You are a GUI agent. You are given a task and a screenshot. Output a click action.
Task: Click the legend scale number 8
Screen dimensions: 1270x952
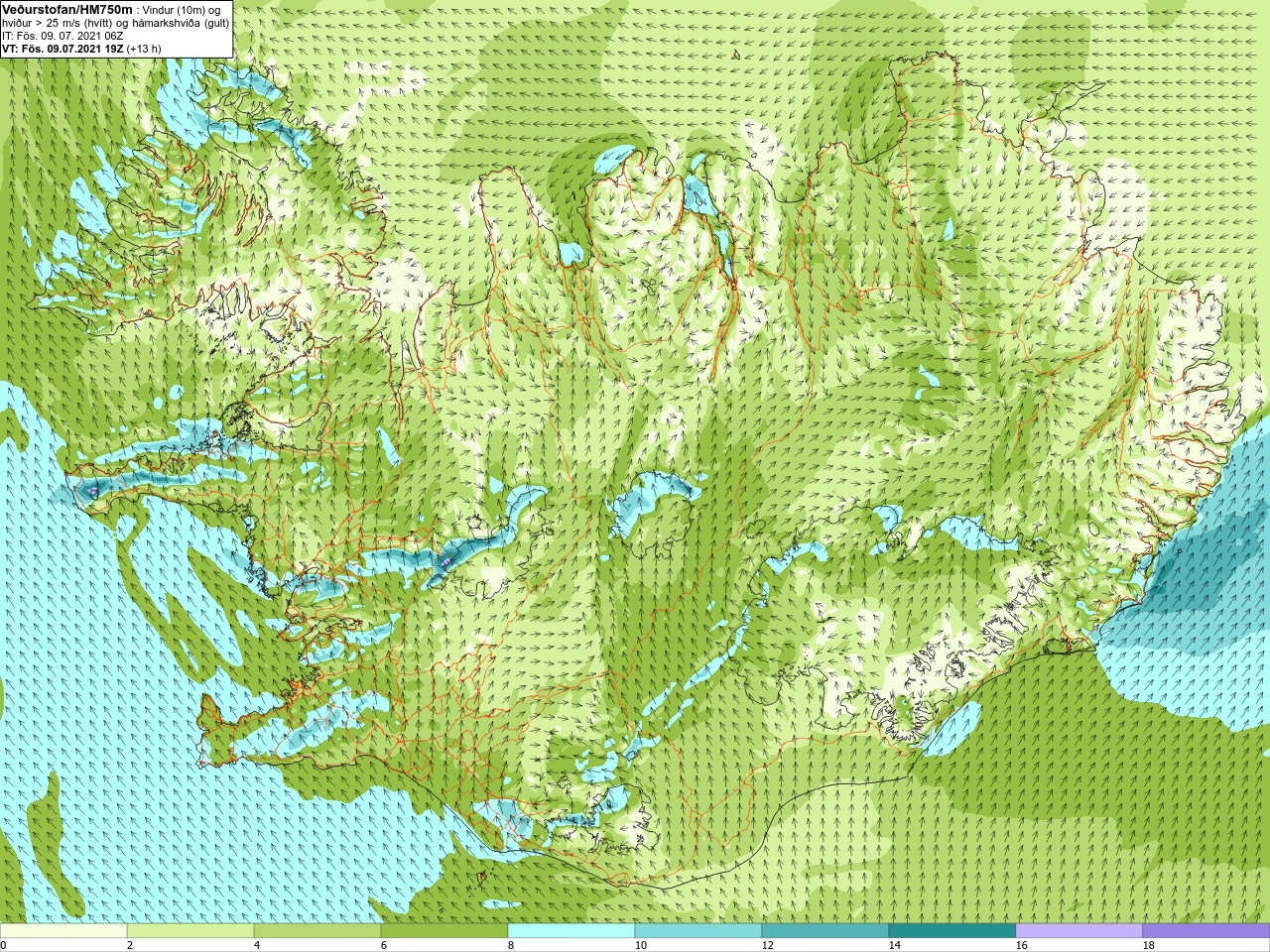[x=511, y=945]
